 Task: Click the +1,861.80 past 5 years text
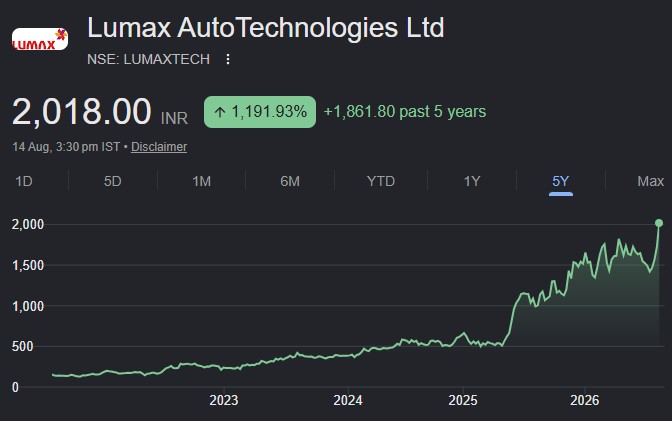pos(405,112)
